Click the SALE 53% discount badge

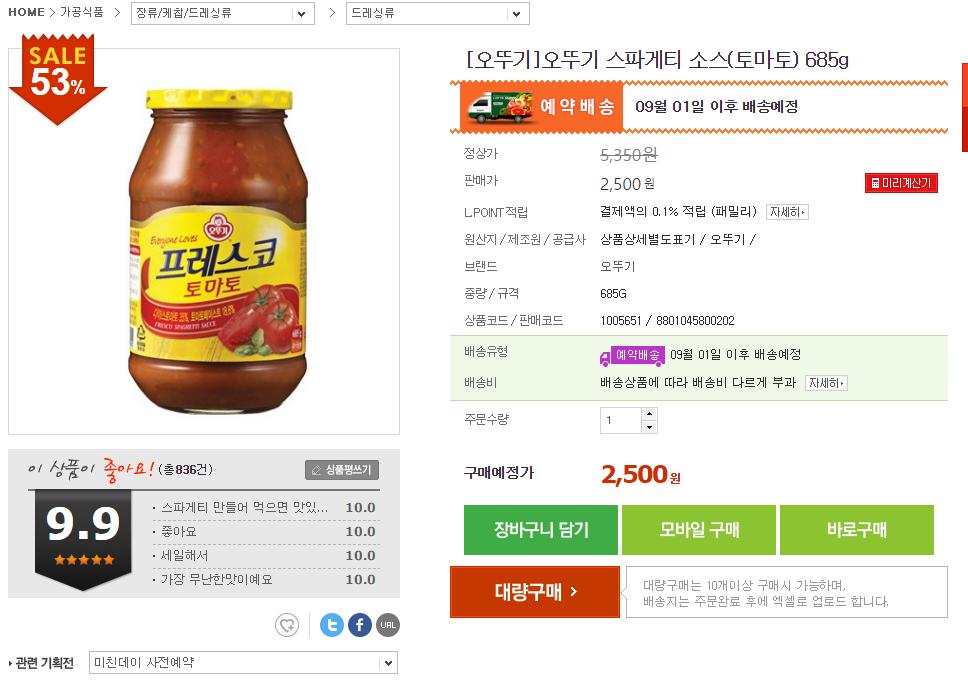point(57,78)
